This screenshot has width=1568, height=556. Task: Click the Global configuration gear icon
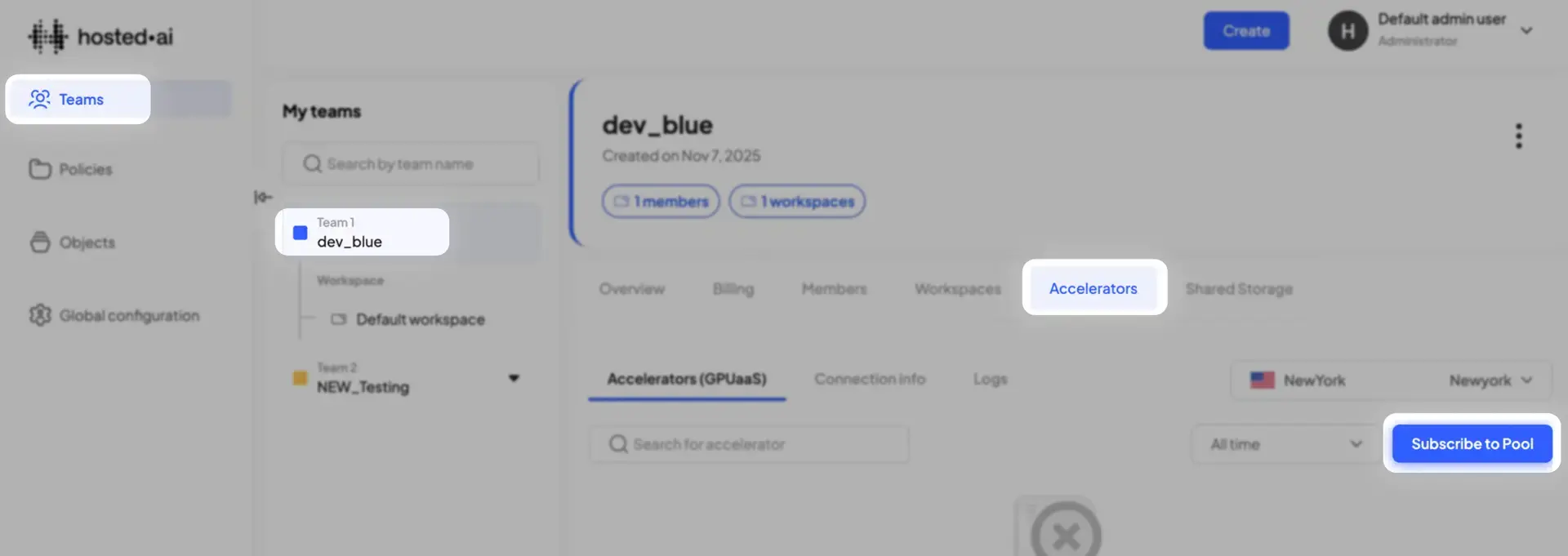click(40, 315)
